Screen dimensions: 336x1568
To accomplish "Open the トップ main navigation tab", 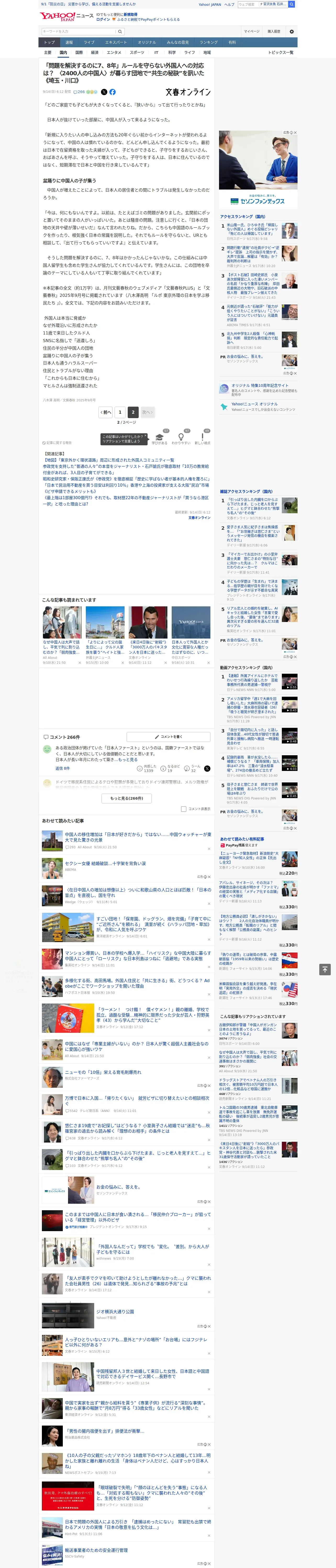I will click(x=49, y=43).
